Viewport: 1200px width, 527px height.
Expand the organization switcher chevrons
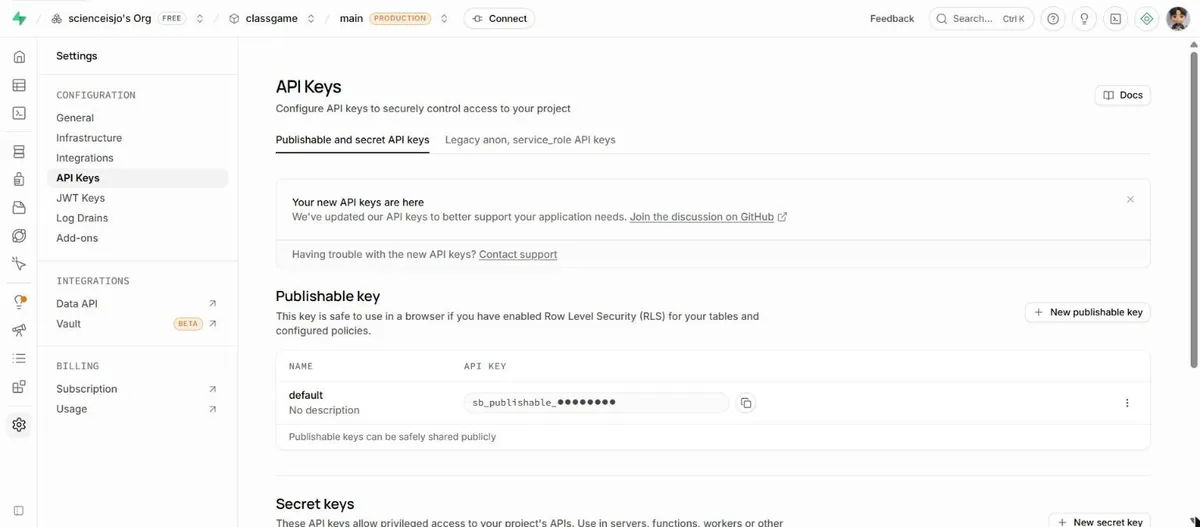(x=200, y=18)
